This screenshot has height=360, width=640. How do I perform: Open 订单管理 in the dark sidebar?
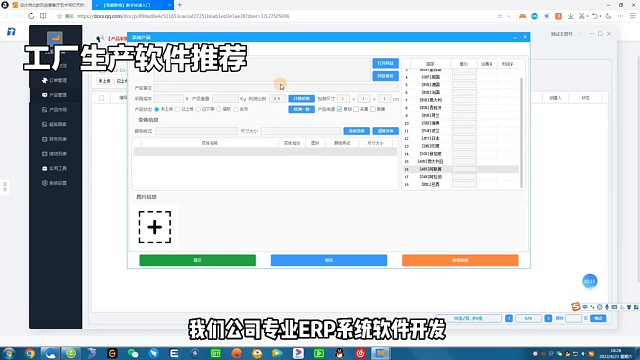(x=55, y=80)
